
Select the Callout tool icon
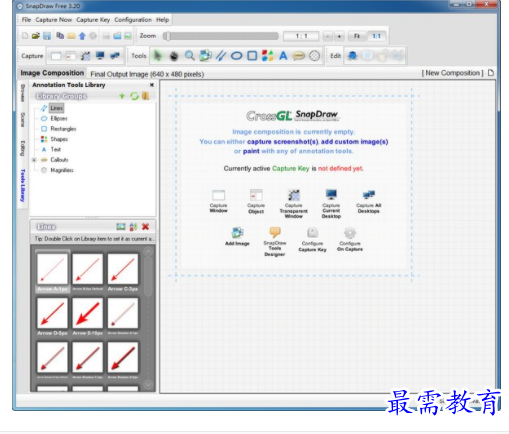299,56
